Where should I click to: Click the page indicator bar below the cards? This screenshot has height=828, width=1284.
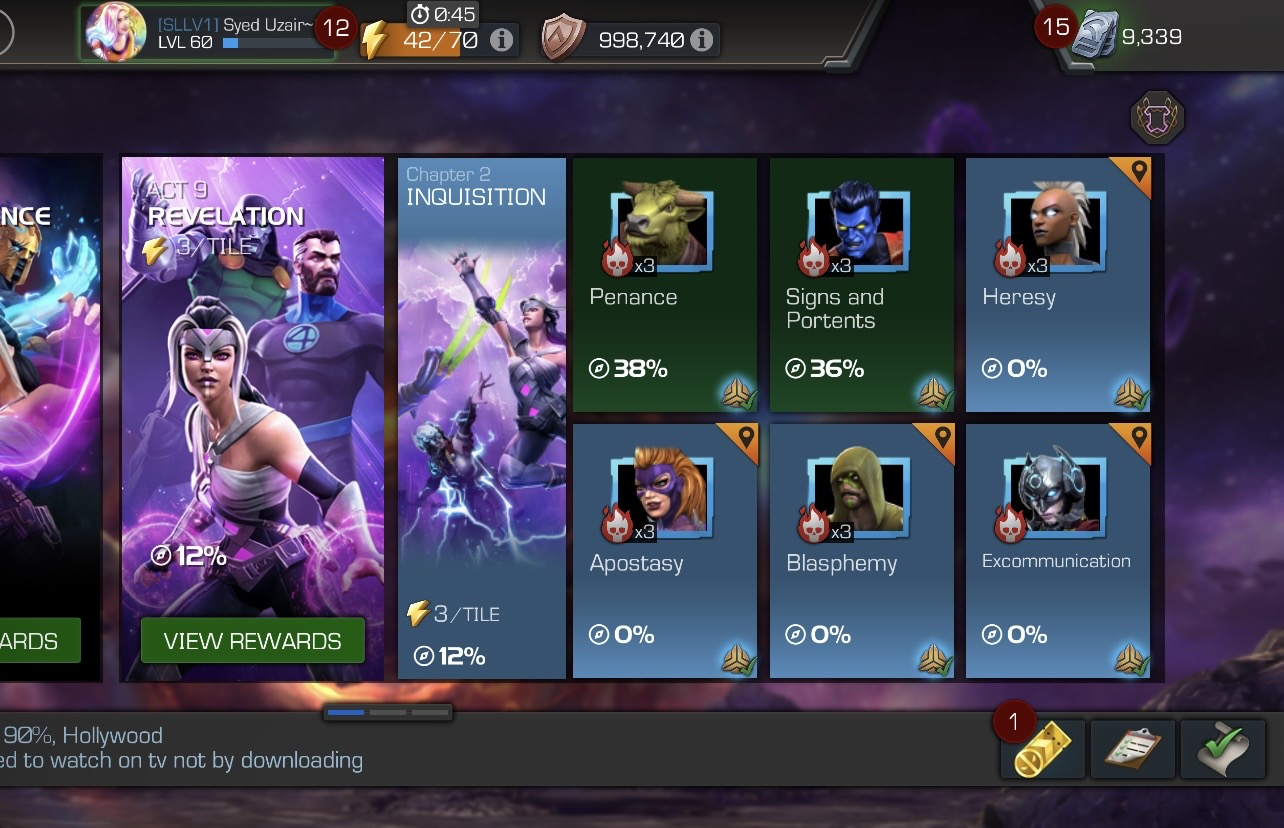(388, 712)
